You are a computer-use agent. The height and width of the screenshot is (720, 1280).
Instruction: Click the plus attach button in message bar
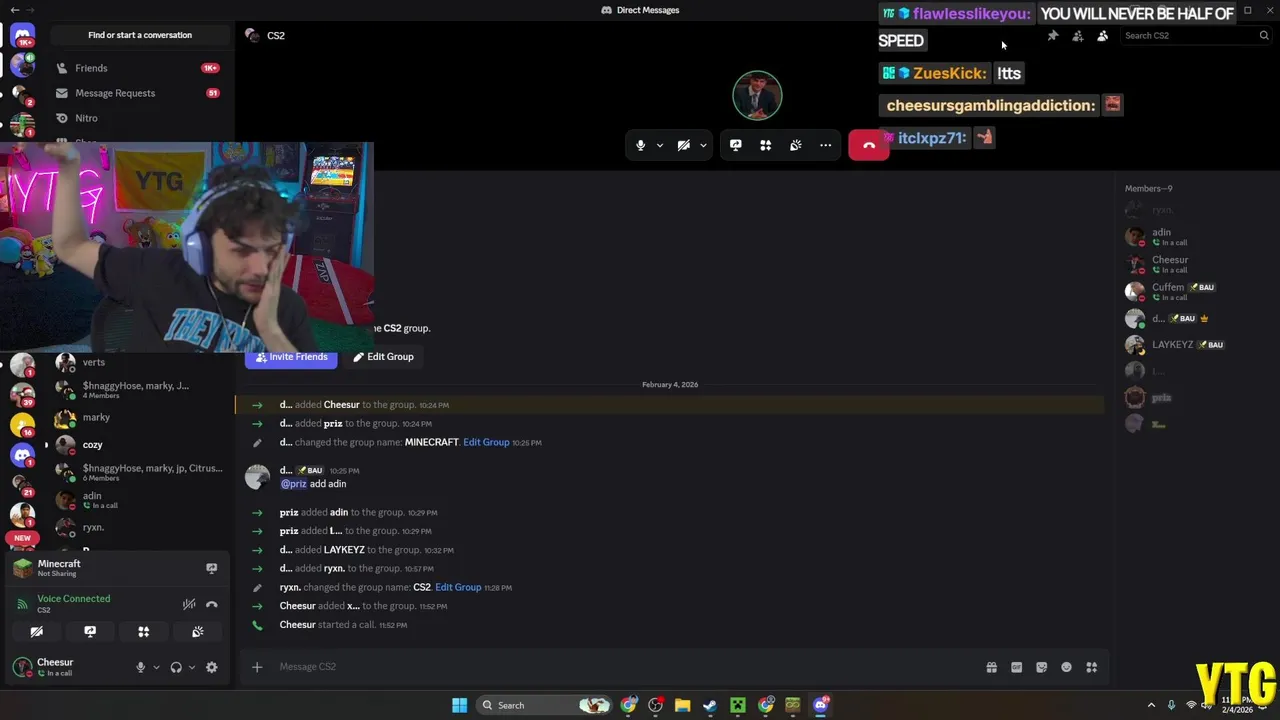click(x=257, y=667)
